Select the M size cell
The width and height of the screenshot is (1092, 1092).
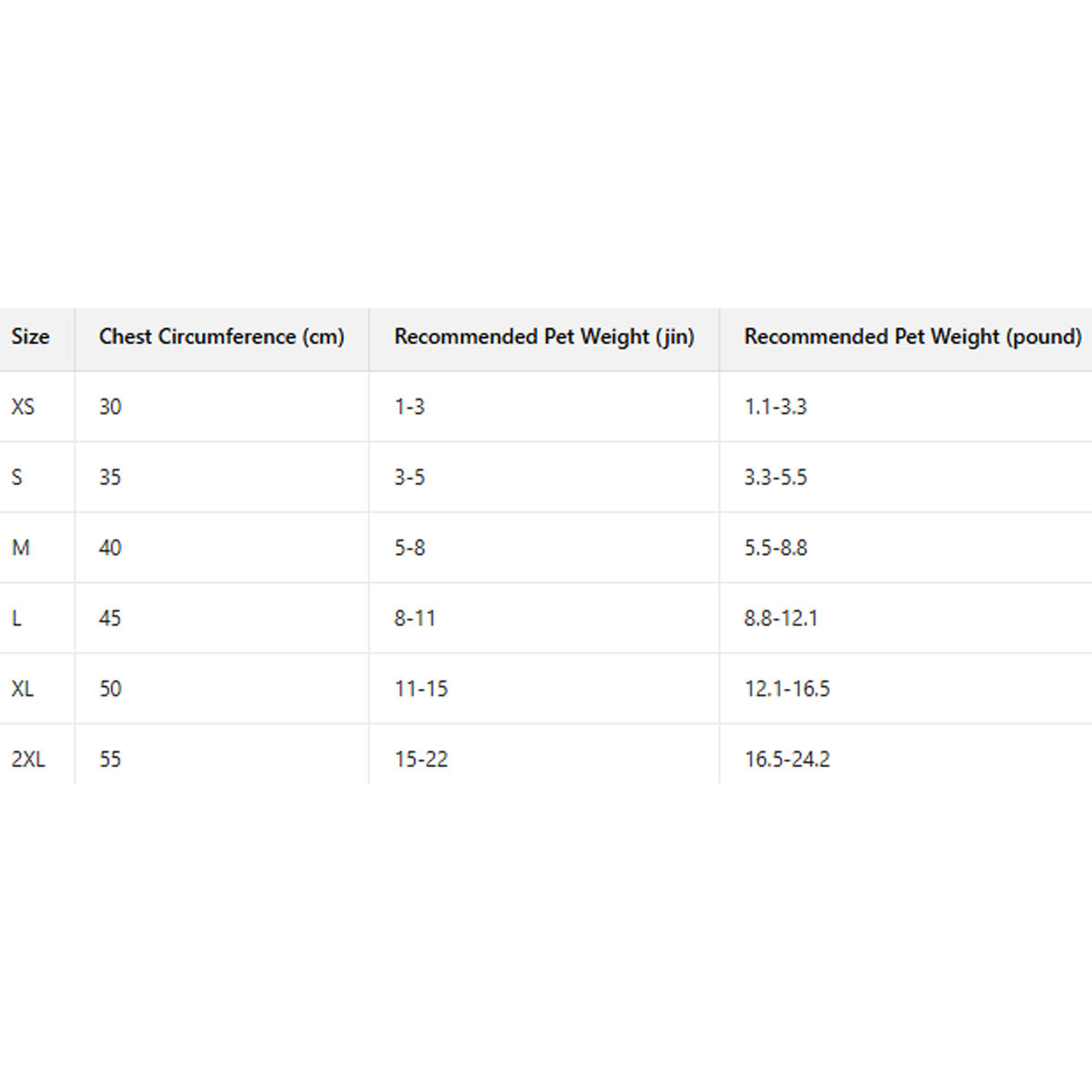coord(20,548)
